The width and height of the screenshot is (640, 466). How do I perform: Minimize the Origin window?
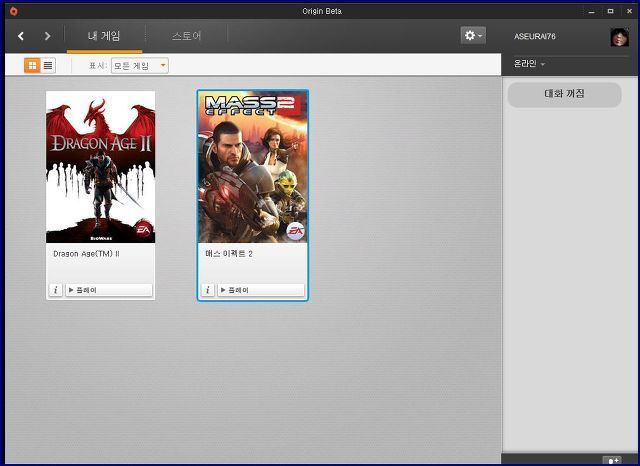(x=591, y=11)
